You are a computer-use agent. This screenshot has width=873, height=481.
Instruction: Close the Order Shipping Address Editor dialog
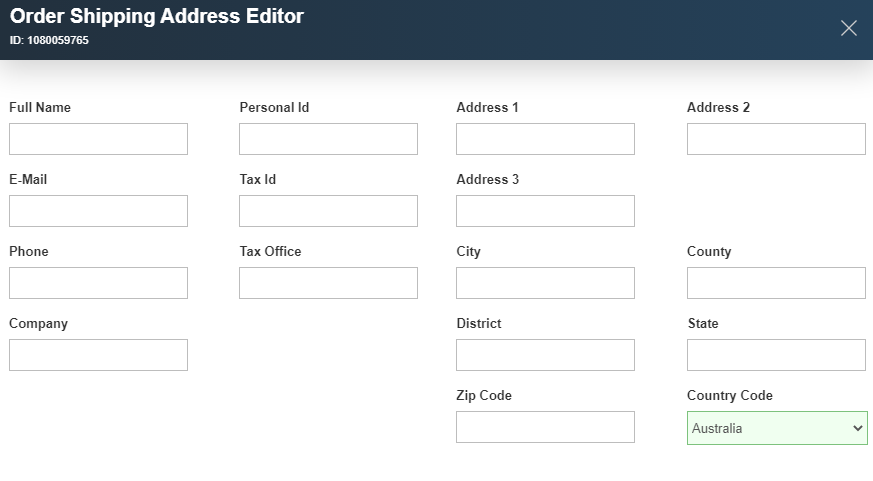[849, 28]
